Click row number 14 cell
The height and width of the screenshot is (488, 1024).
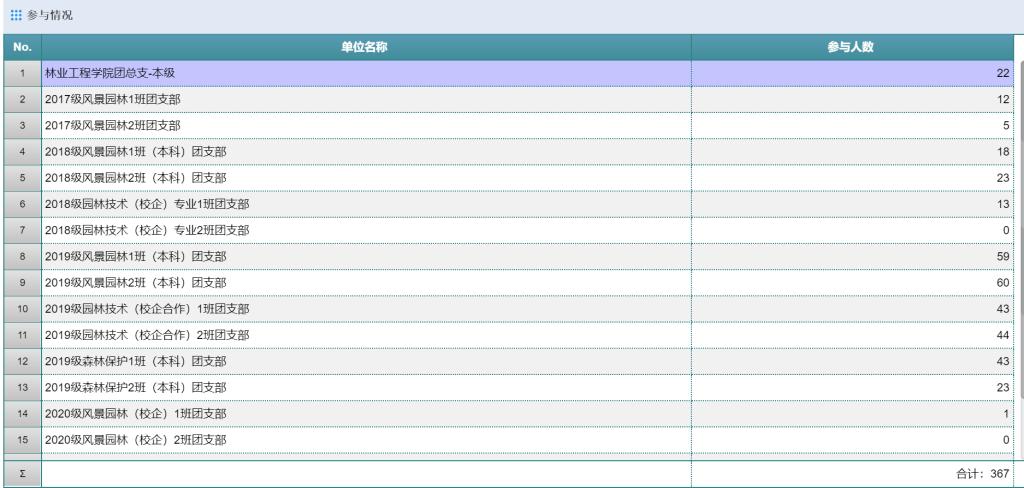point(22,412)
